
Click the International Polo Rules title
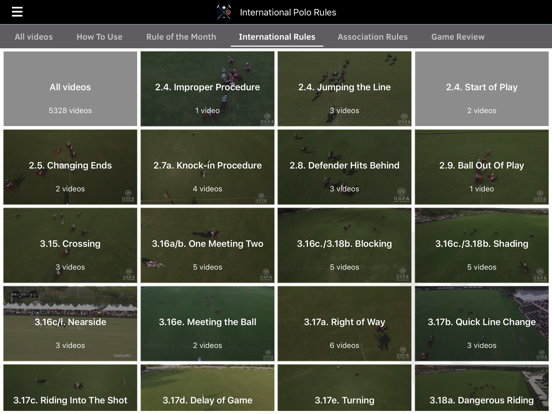tap(288, 12)
